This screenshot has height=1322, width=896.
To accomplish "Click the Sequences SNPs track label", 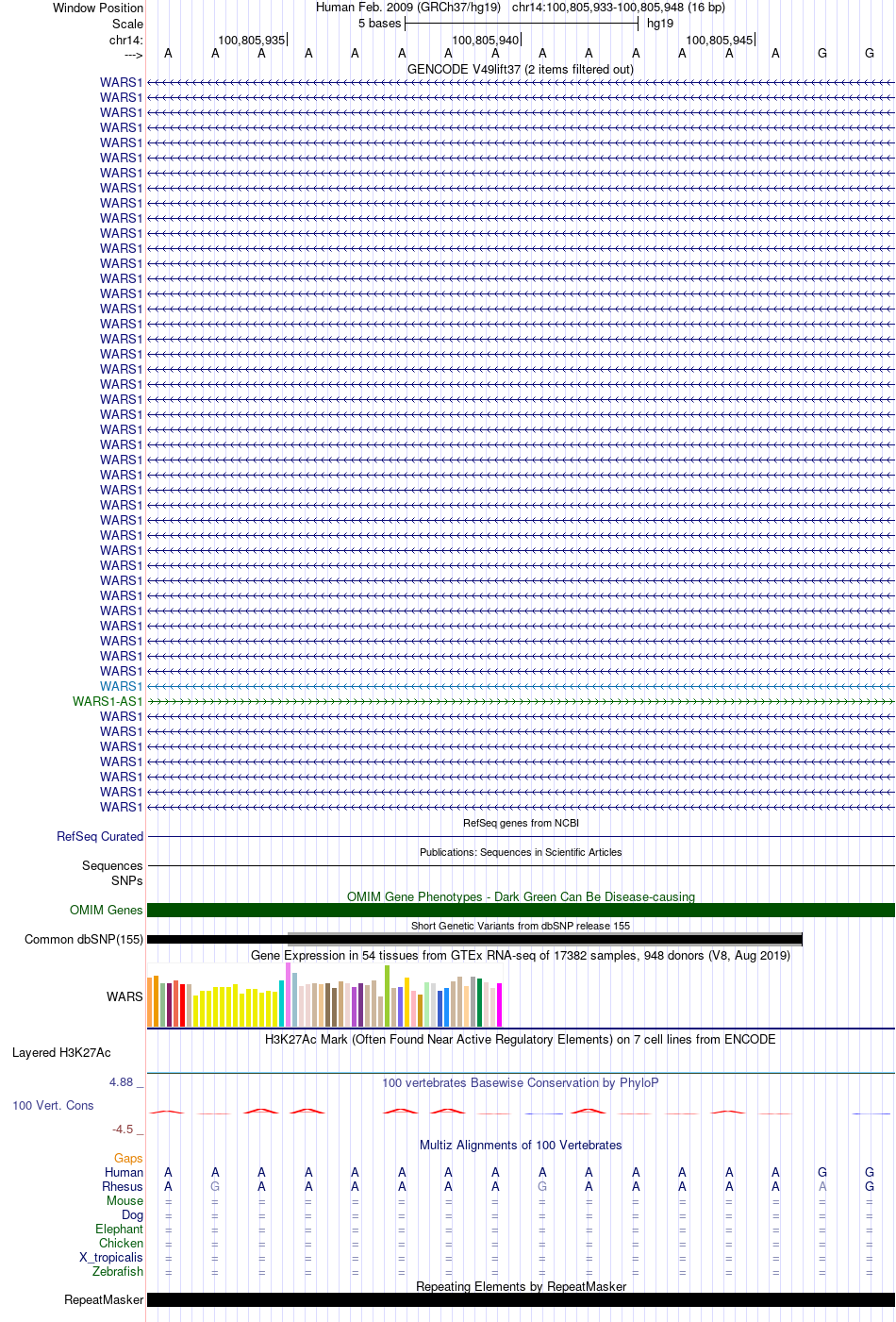I will tap(112, 873).
